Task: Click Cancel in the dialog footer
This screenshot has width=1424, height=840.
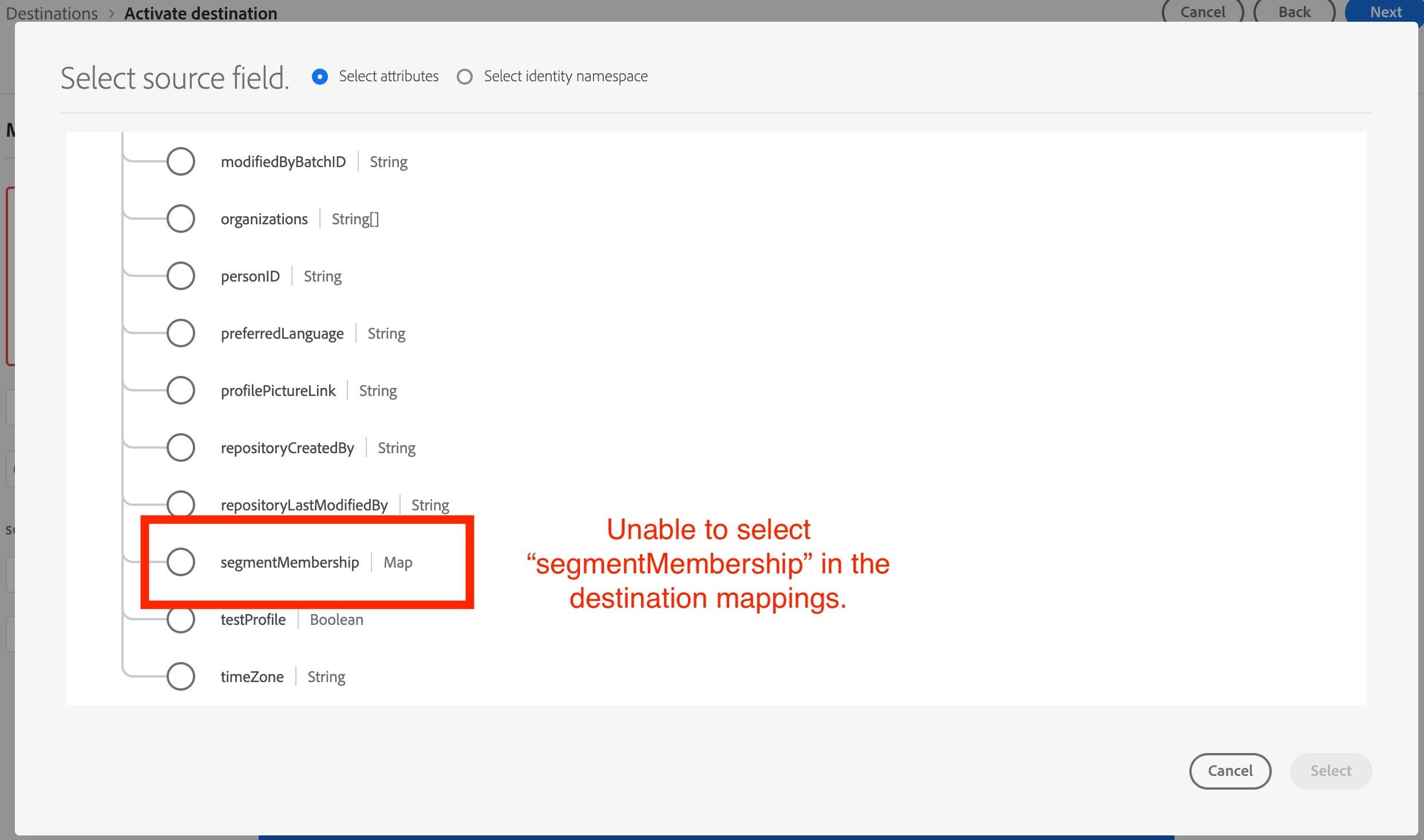Action: (1230, 771)
